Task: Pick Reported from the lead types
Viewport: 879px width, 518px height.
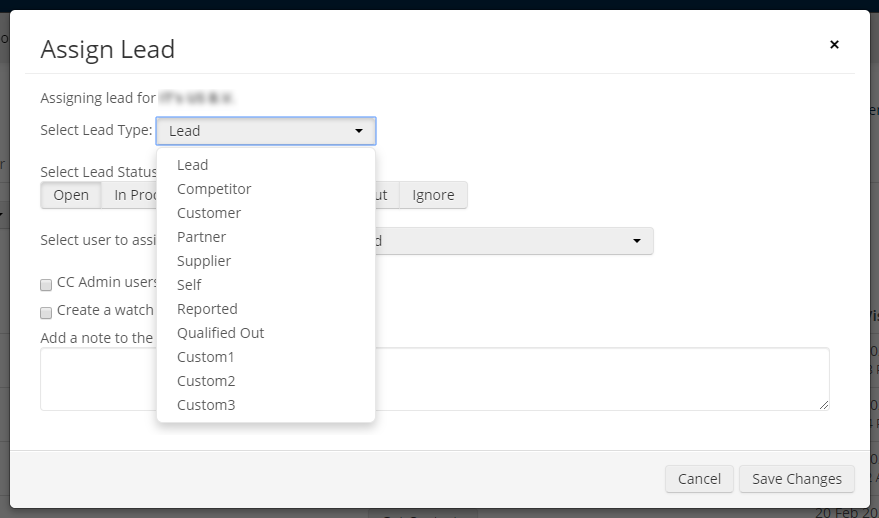Action: [207, 309]
